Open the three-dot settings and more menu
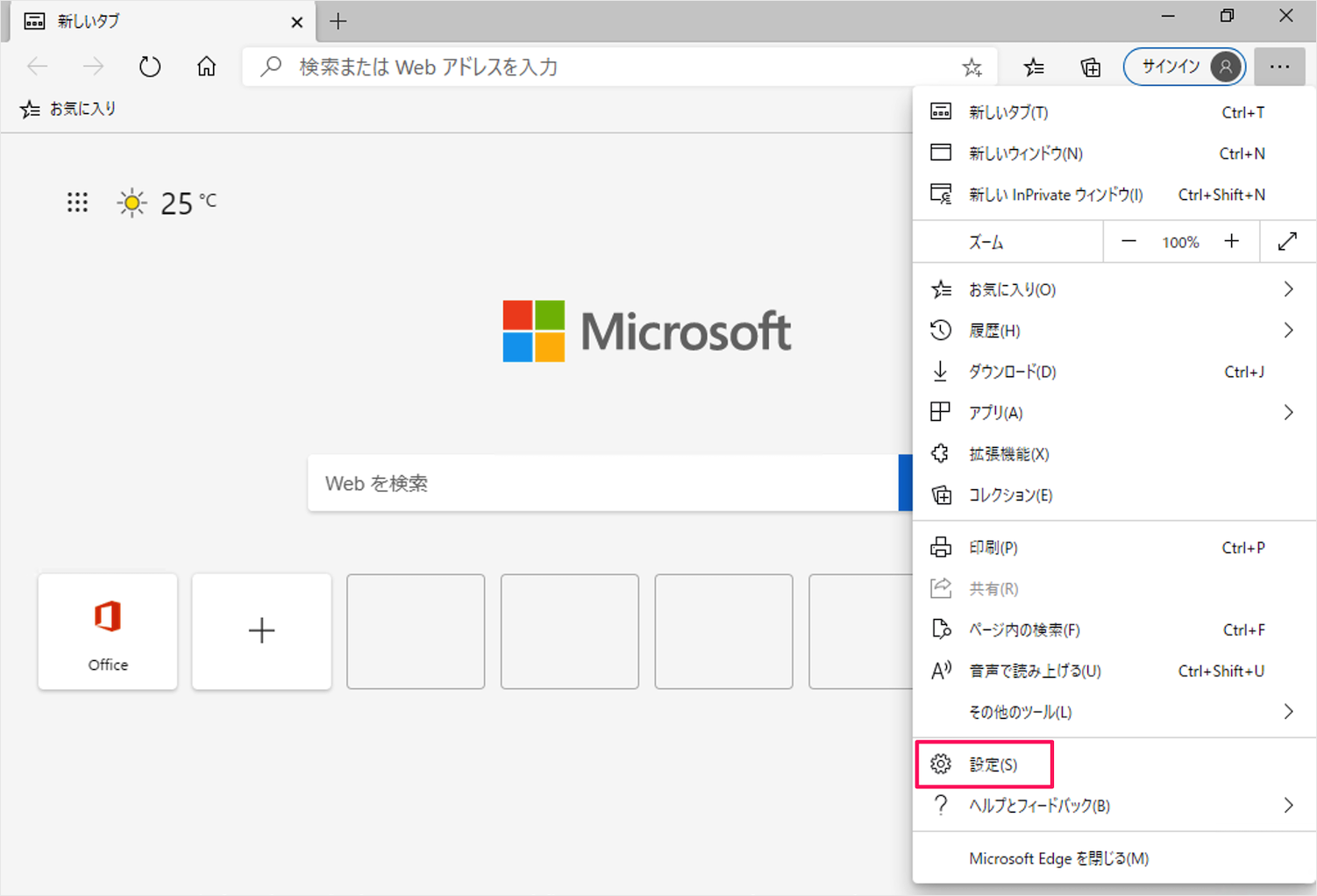The height and width of the screenshot is (896, 1317). click(x=1279, y=67)
